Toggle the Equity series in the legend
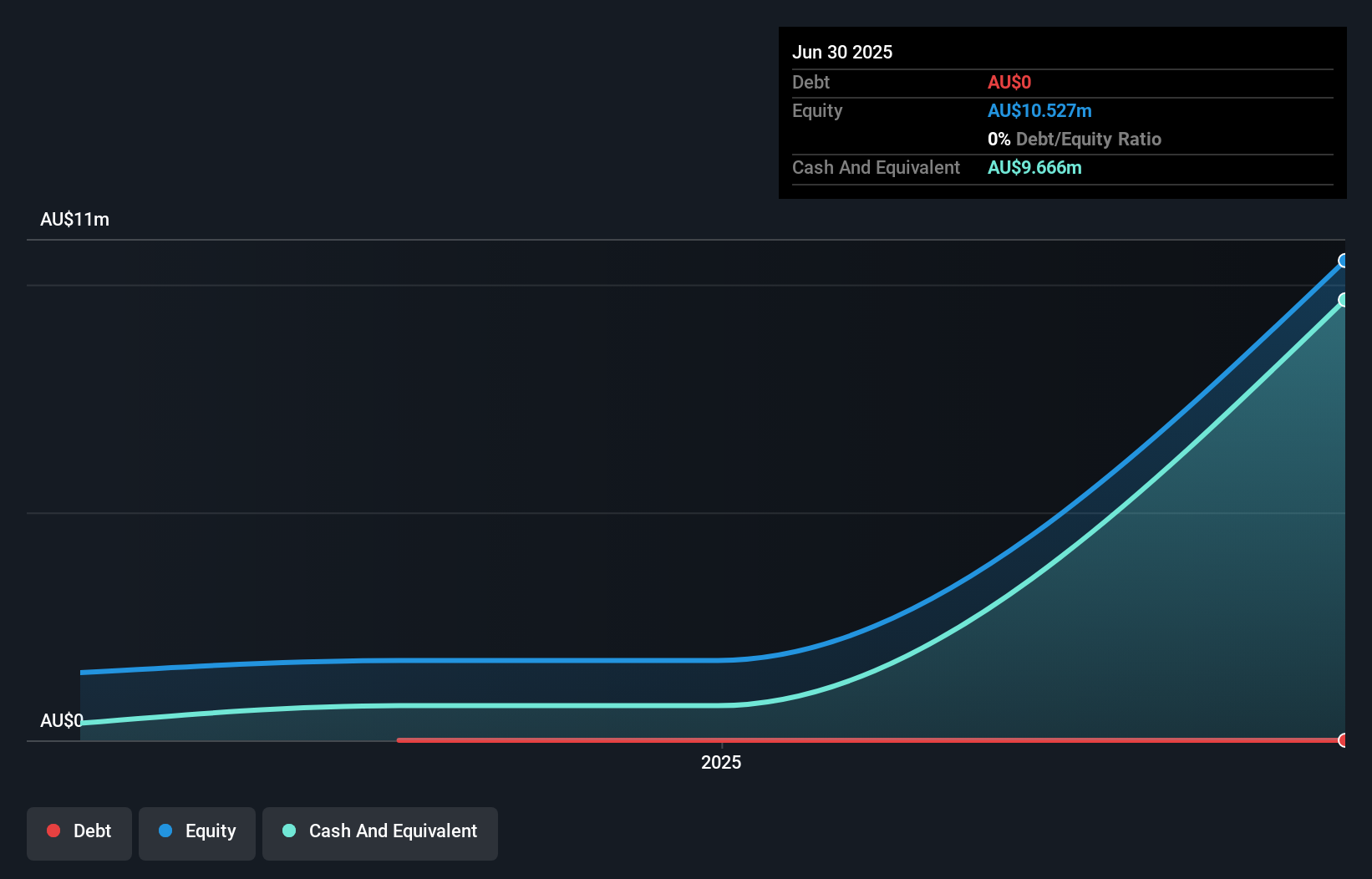 coord(196,831)
